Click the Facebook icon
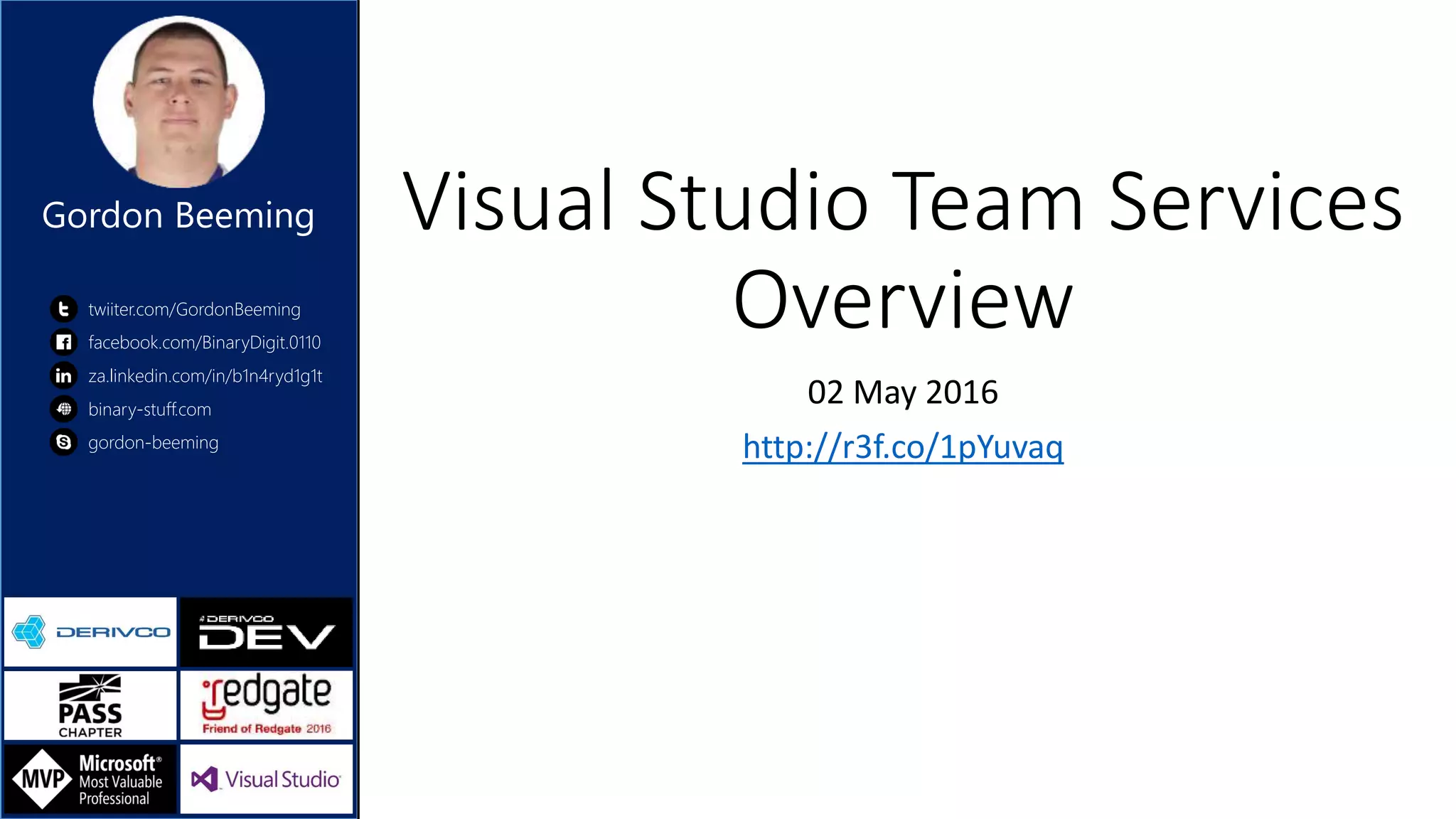1456x819 pixels. [63, 343]
